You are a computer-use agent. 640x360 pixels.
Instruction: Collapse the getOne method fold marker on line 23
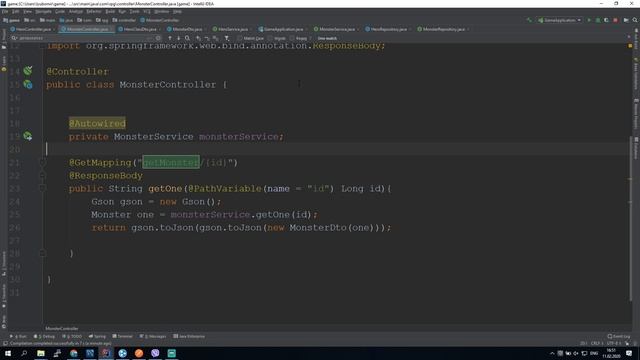[42, 188]
